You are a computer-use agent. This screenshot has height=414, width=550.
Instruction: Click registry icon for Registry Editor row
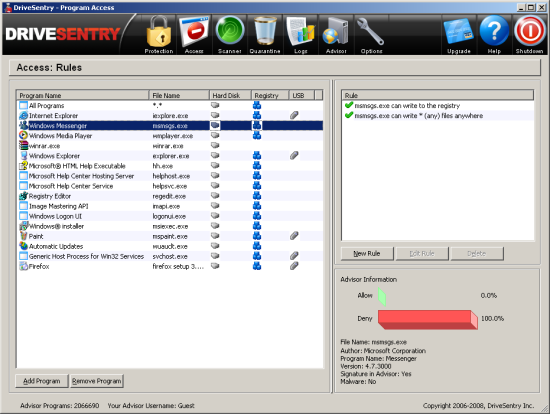click(x=257, y=196)
